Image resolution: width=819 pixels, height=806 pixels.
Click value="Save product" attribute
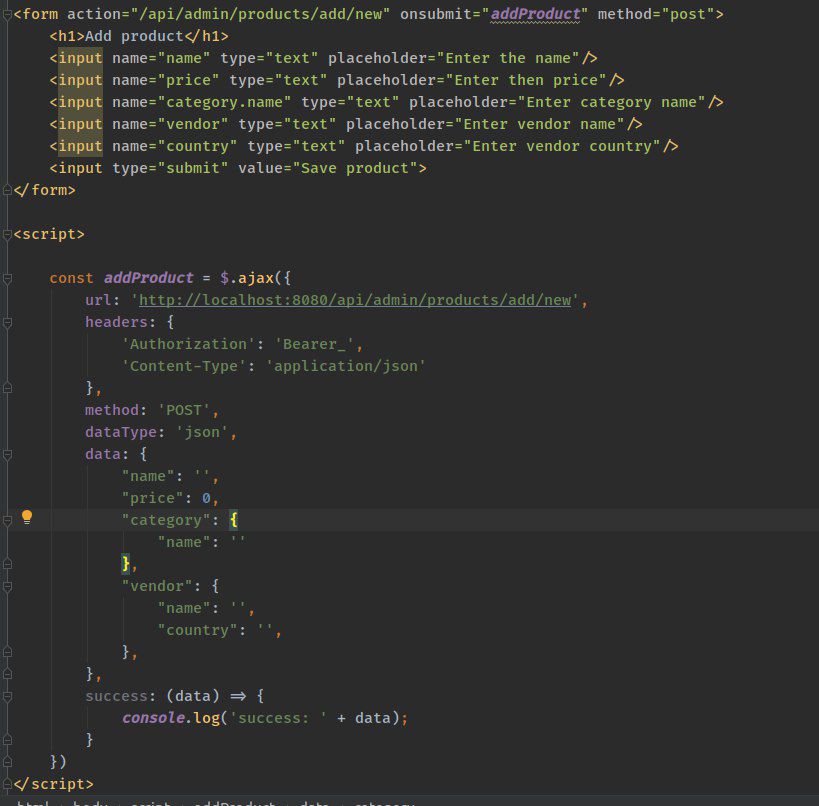[x=328, y=168]
